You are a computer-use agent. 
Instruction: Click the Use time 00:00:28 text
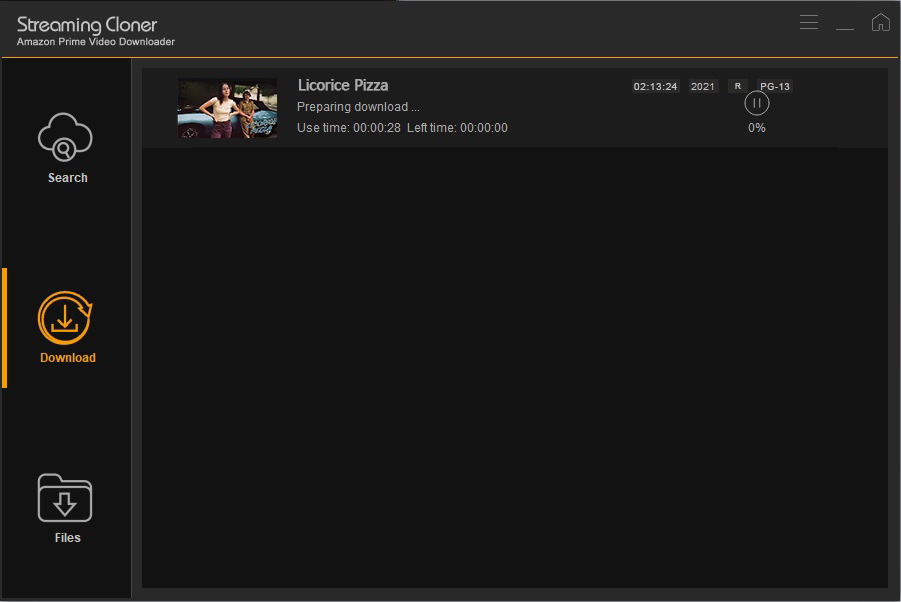pyautogui.click(x=349, y=128)
